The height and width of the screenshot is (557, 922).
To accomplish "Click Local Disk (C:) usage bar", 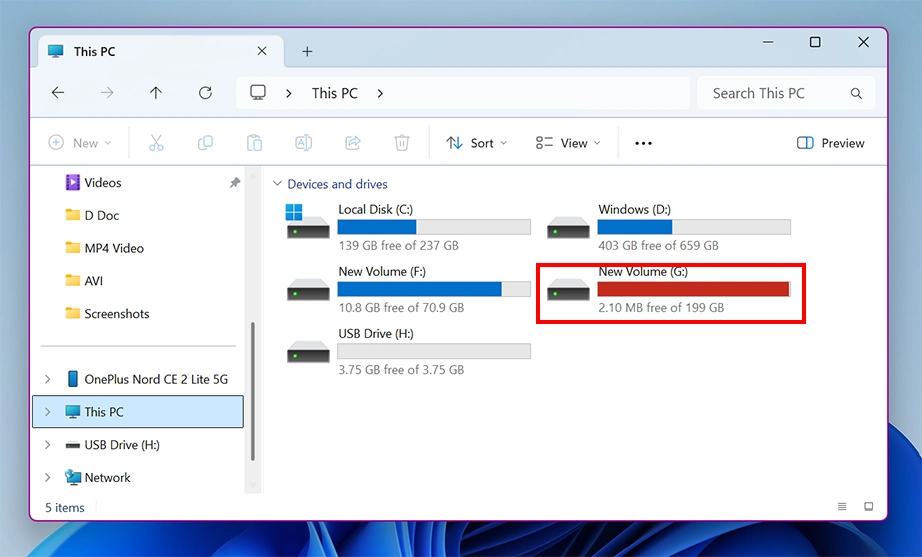I will 434,227.
